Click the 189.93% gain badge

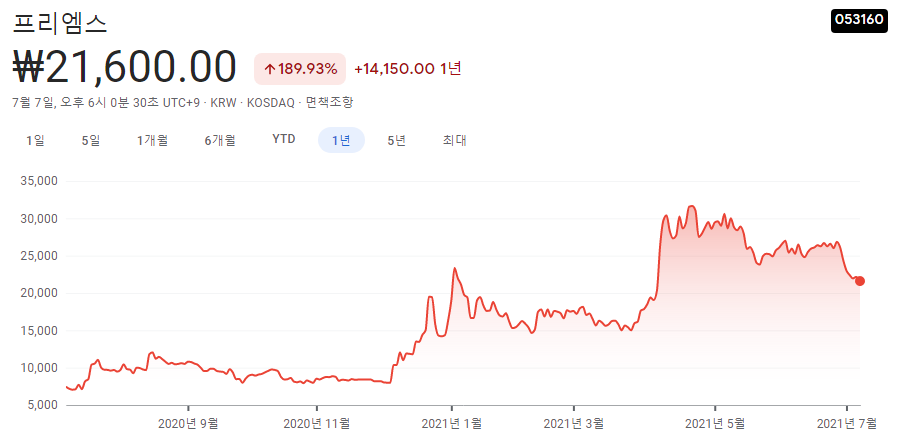point(300,69)
